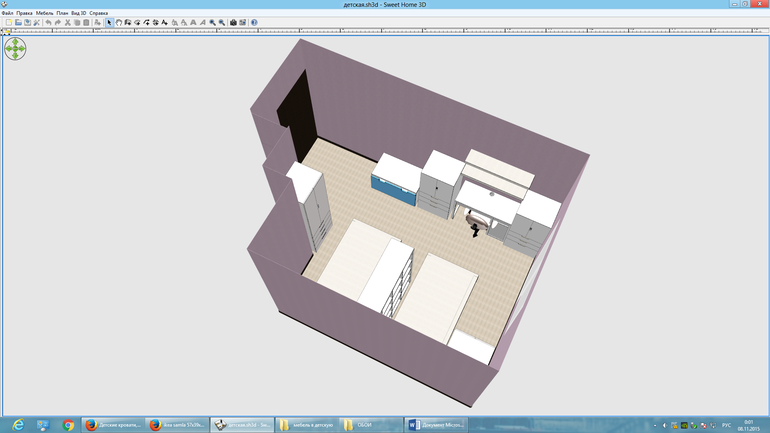Click the green 3D navigation arrows control
The width and height of the screenshot is (770, 433).
coord(15,47)
